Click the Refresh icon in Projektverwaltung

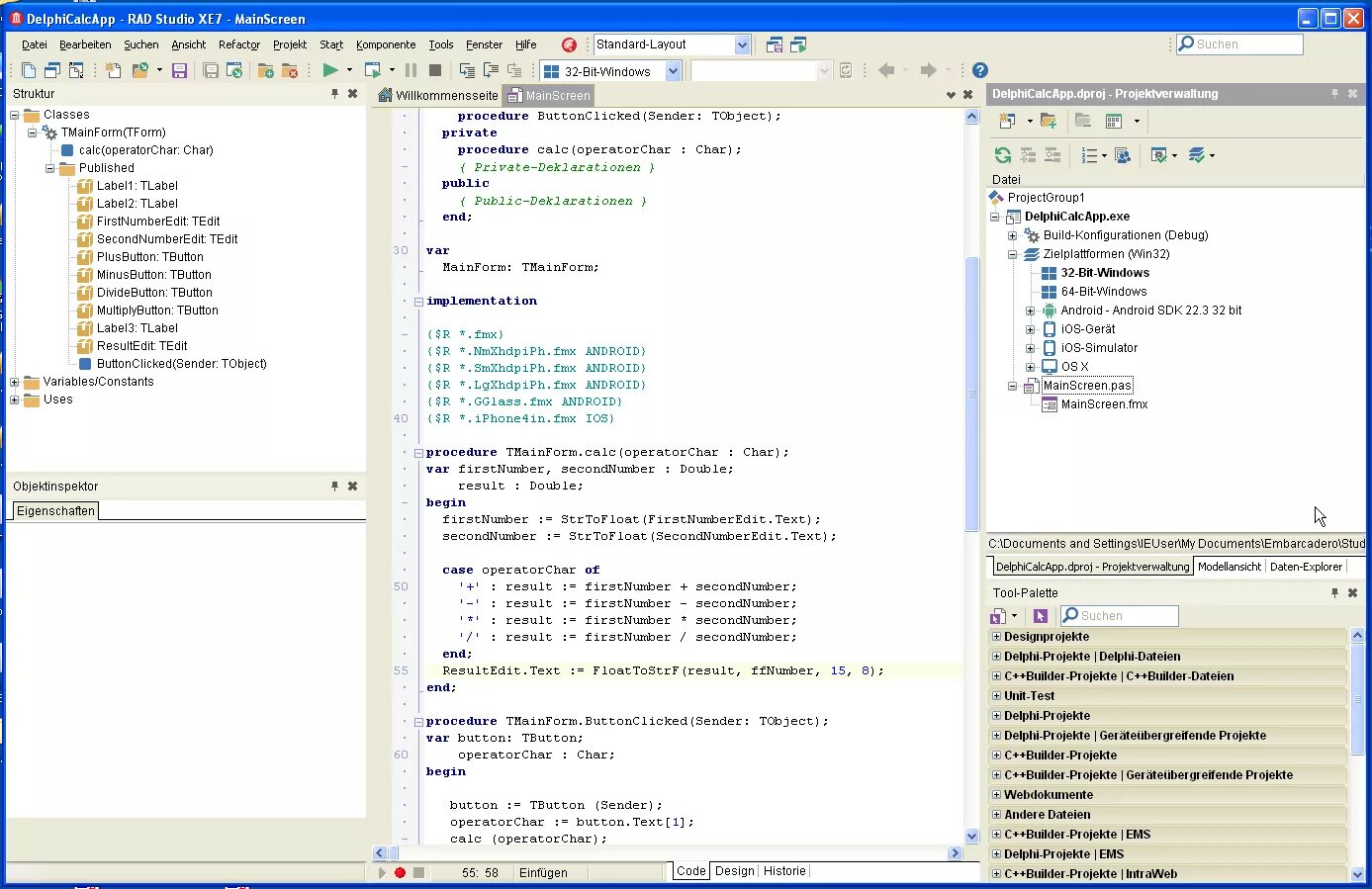pos(1003,155)
